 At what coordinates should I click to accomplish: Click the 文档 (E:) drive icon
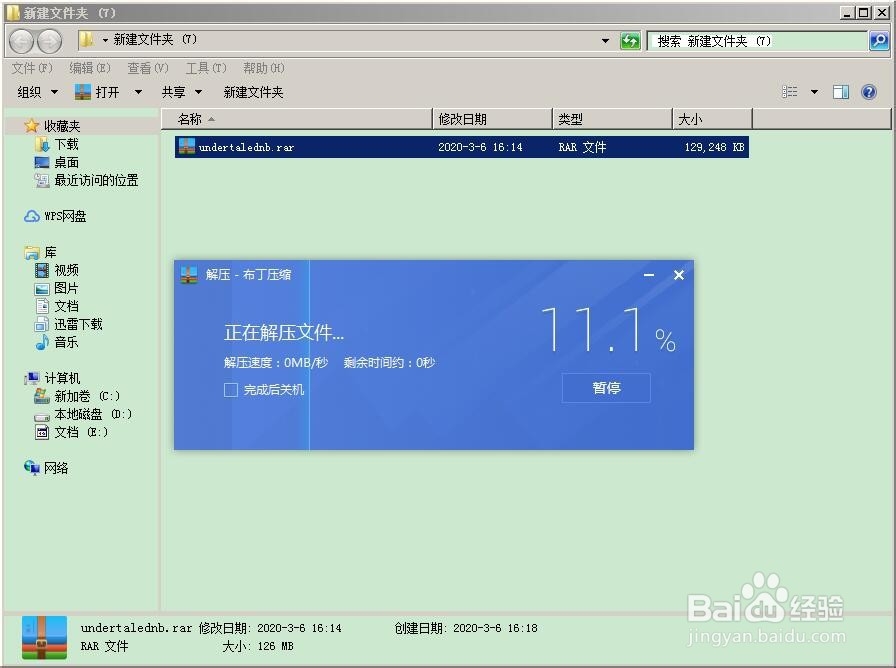[x=42, y=432]
